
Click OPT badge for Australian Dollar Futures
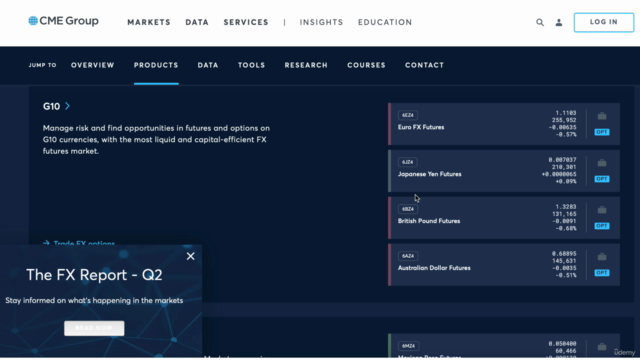click(x=602, y=273)
